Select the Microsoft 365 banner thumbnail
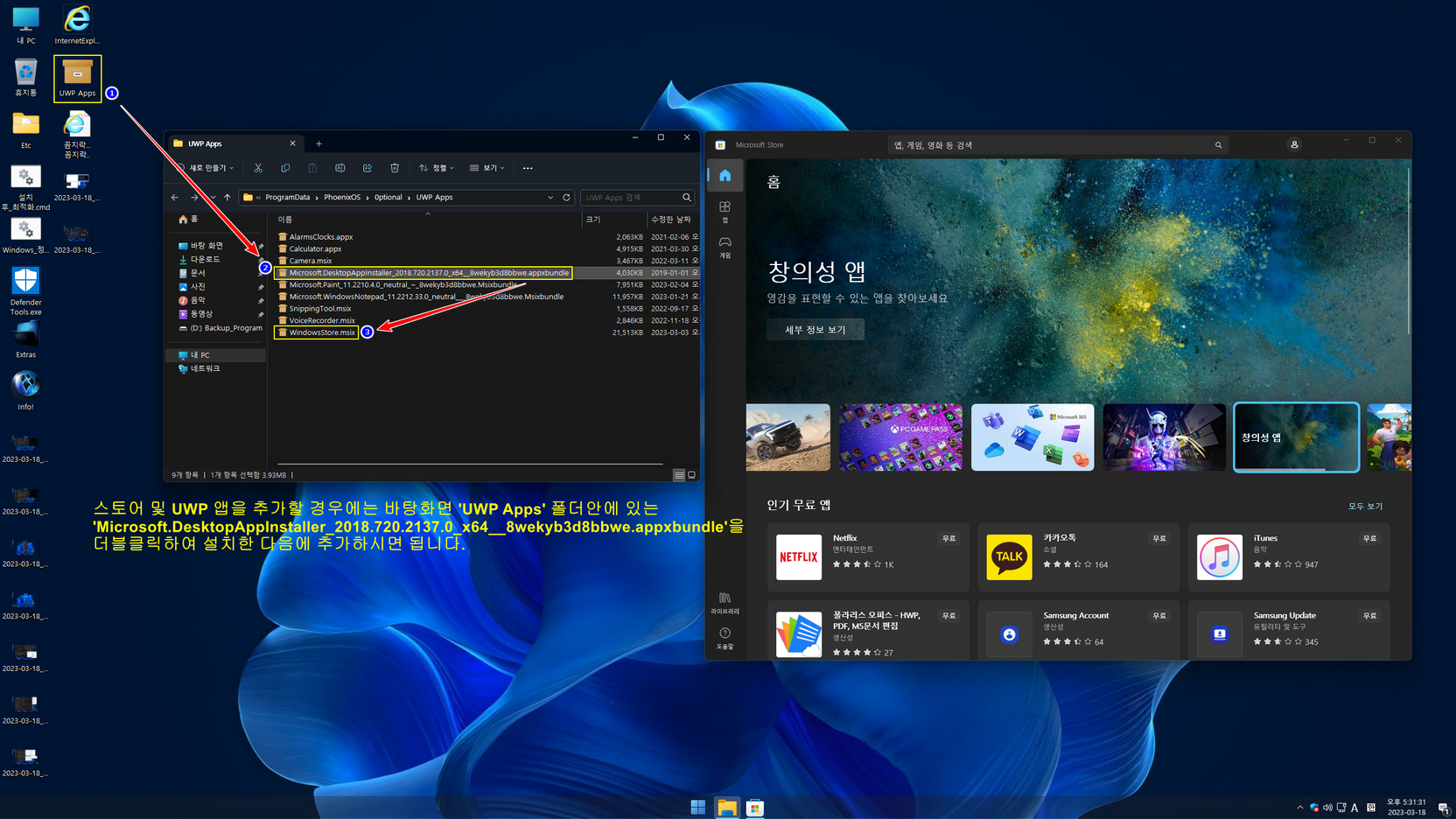Viewport: 1456px width, 819px height. pyautogui.click(x=1032, y=437)
